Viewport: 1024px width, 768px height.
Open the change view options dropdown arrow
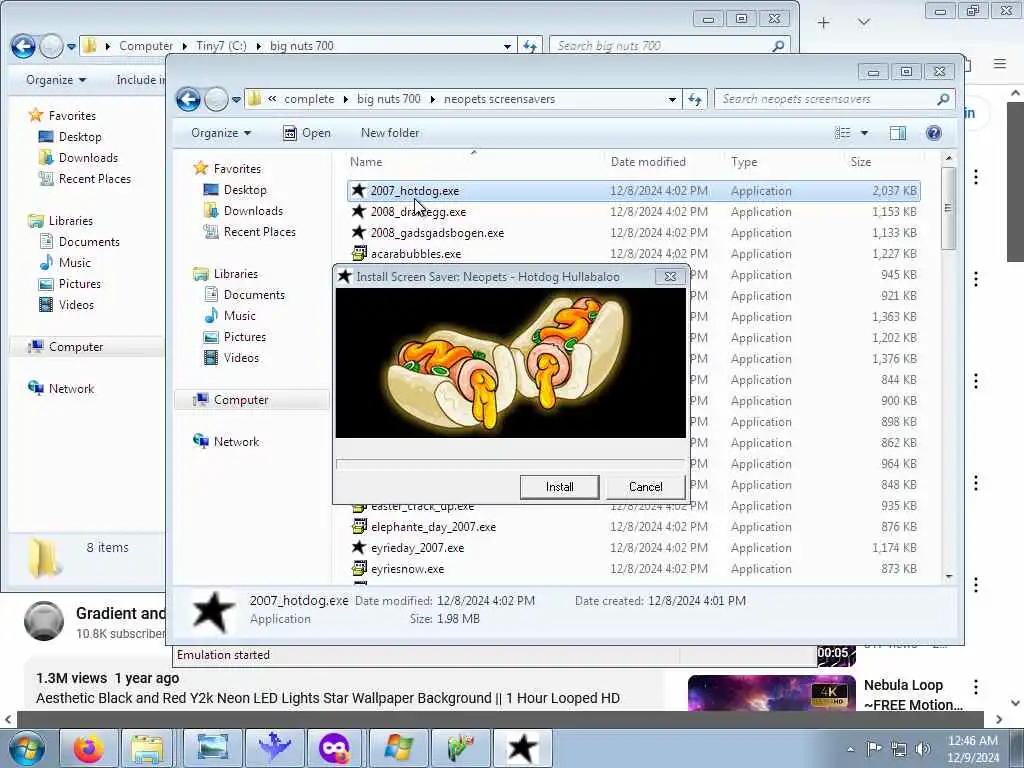point(864,133)
